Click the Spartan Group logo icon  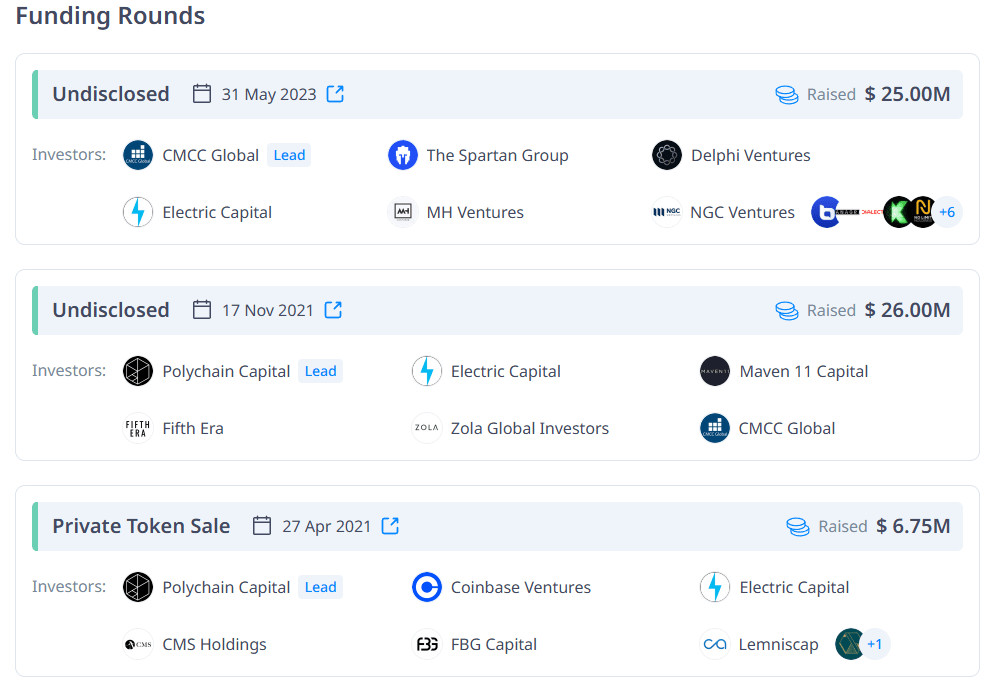[x=402, y=155]
